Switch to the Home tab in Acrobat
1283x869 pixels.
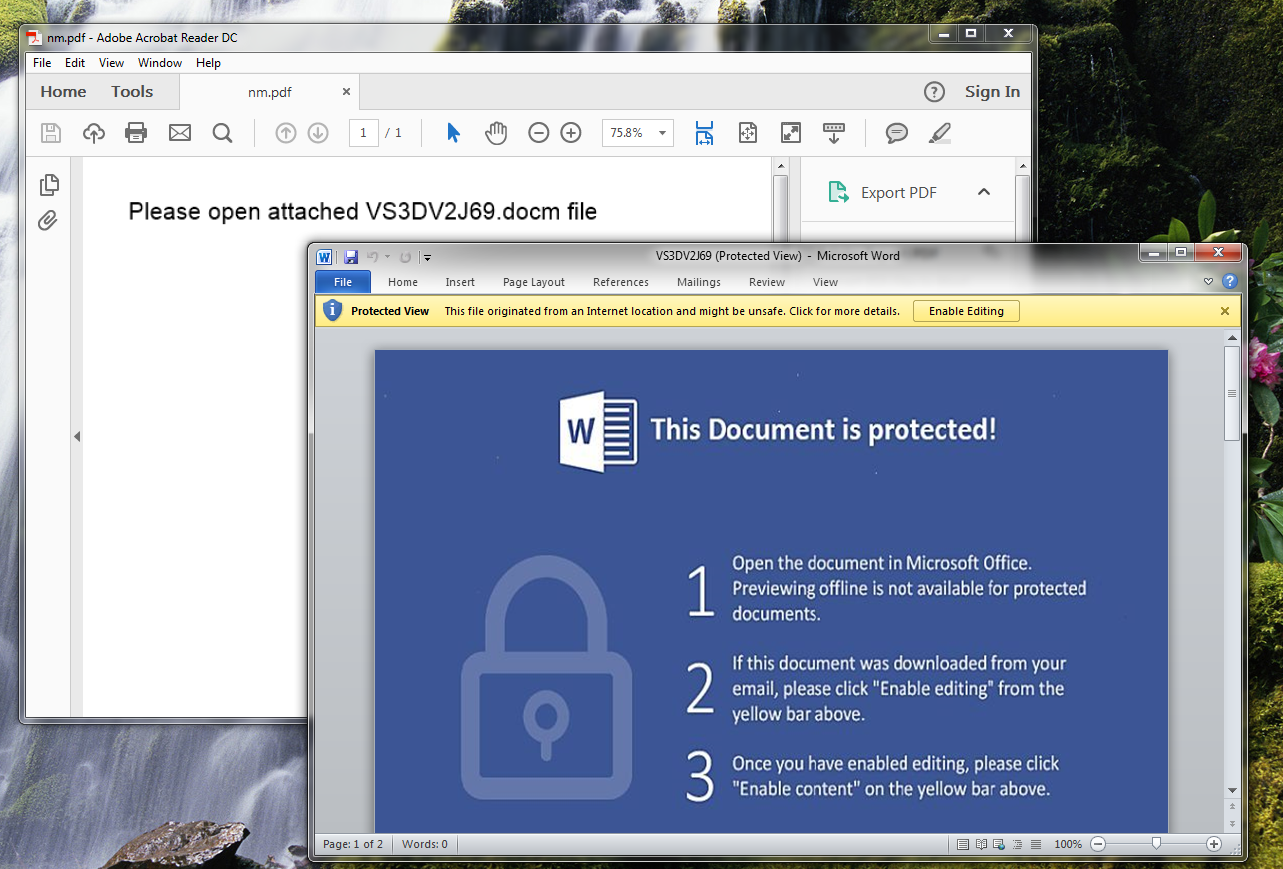[63, 92]
